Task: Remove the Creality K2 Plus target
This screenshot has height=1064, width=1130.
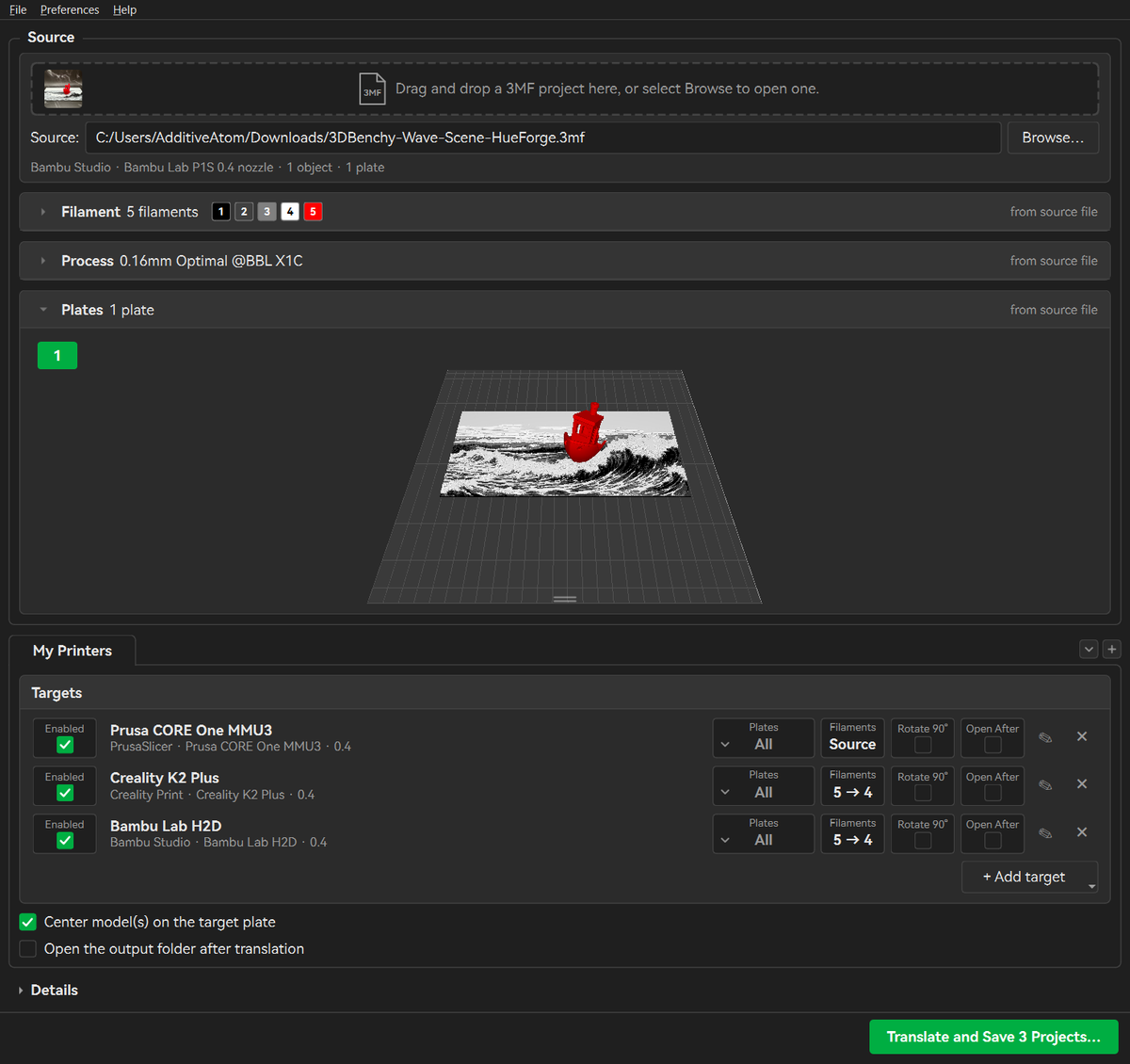Action: [x=1082, y=784]
